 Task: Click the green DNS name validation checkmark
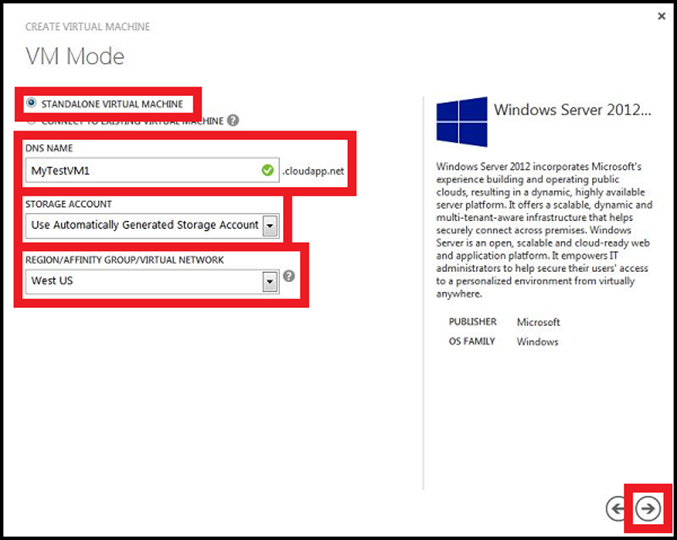click(x=268, y=170)
